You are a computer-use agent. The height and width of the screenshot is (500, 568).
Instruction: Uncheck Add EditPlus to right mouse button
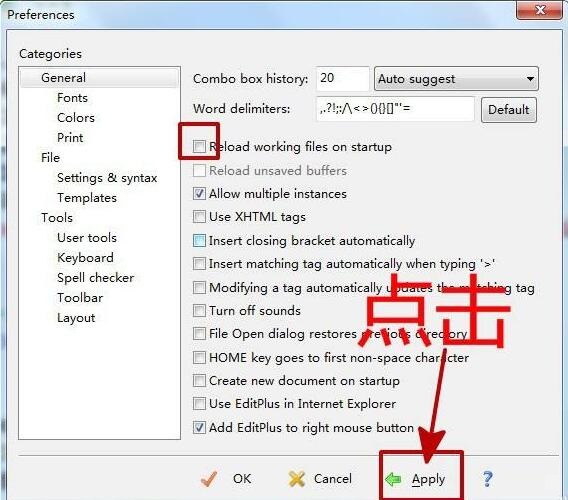pyautogui.click(x=199, y=428)
